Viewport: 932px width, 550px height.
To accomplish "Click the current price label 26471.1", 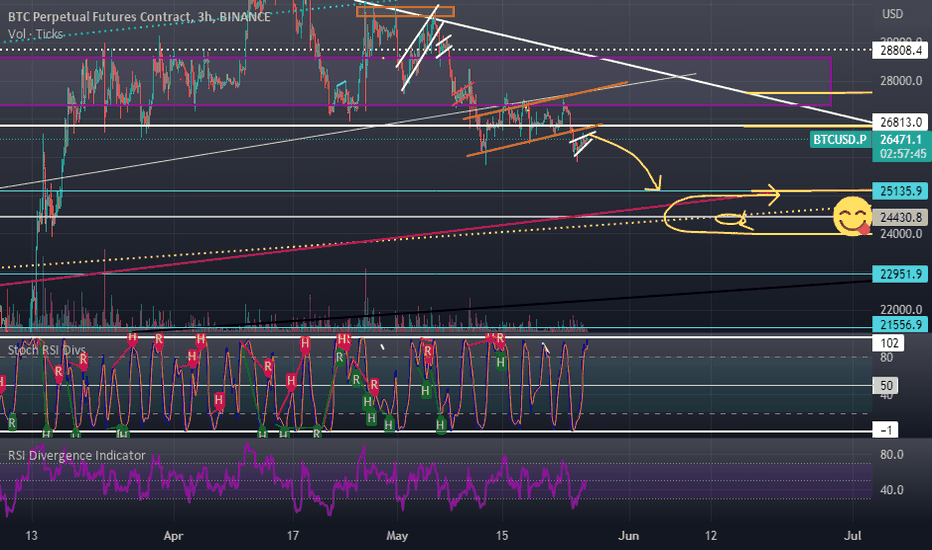I will pos(901,140).
